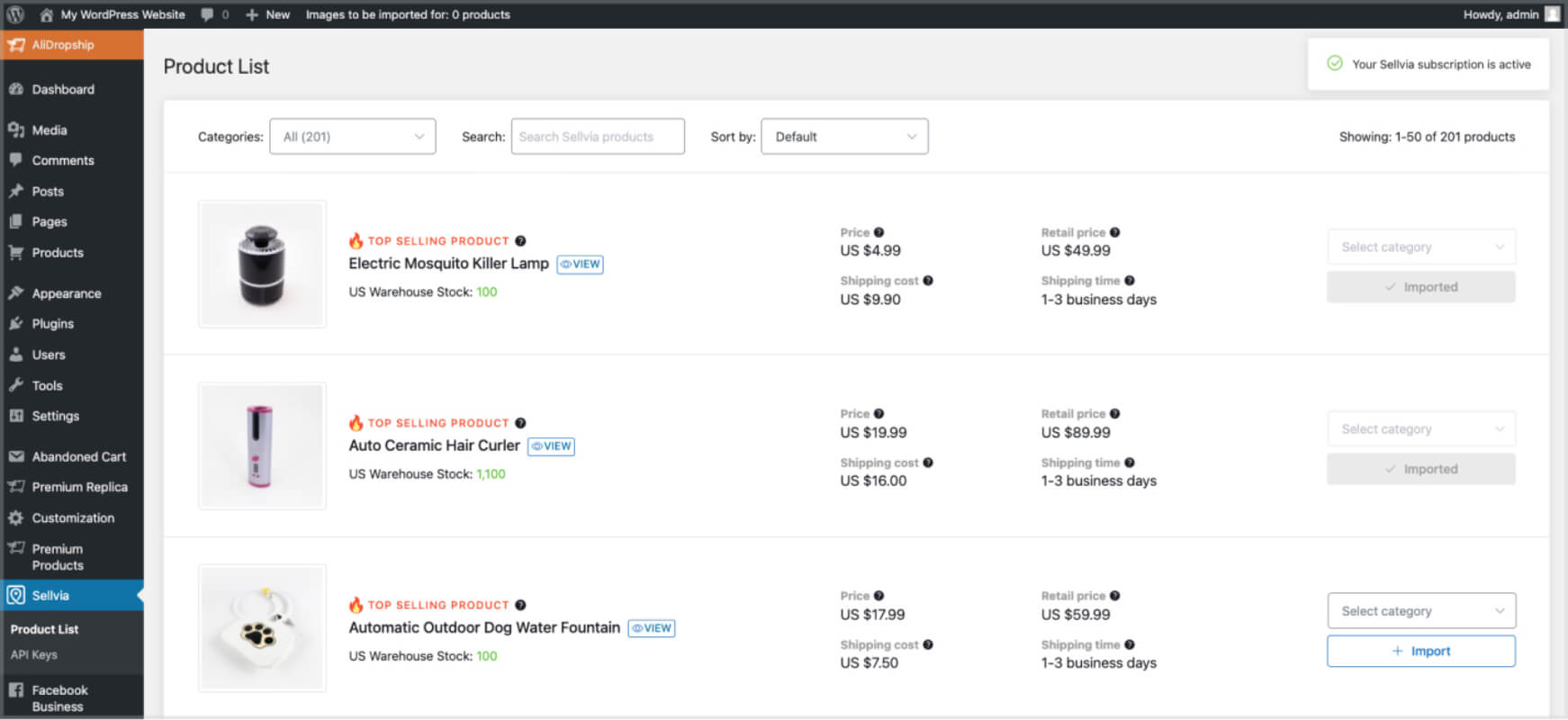The image size is (1568, 720).
Task: Open Select category dropdown for Electric Mosquito Killer Lamp
Action: [x=1421, y=247]
